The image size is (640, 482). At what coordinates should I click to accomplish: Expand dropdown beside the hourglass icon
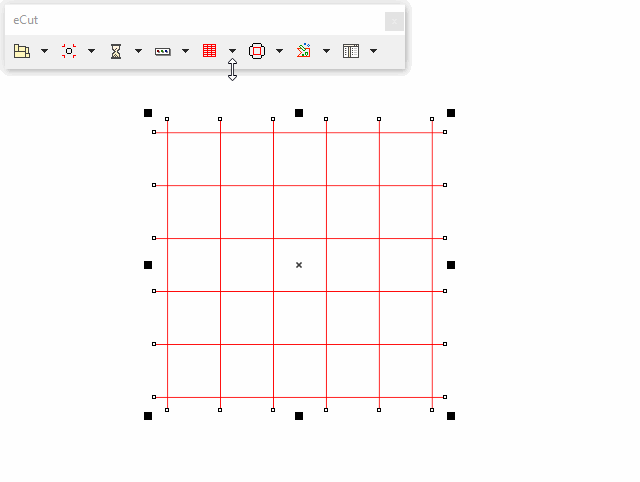pyautogui.click(x=138, y=51)
